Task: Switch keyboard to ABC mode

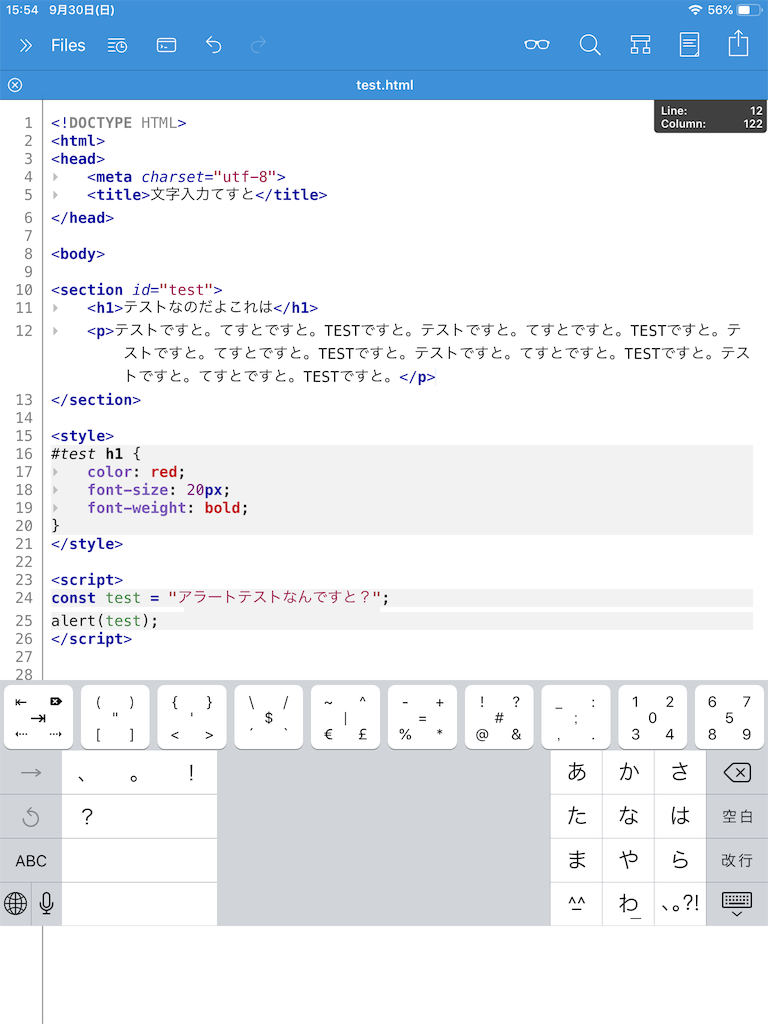Action: click(31, 861)
